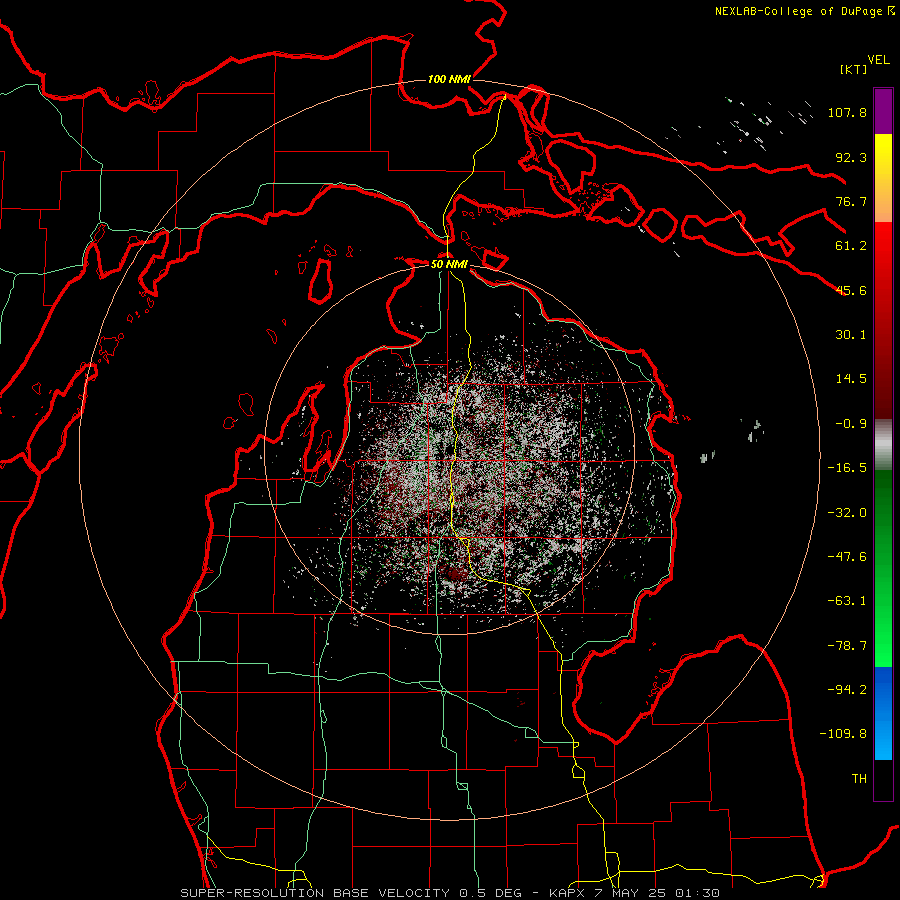This screenshot has height=900, width=900.
Task: Click the -0.9 velocity scale value
Action: pos(851,424)
